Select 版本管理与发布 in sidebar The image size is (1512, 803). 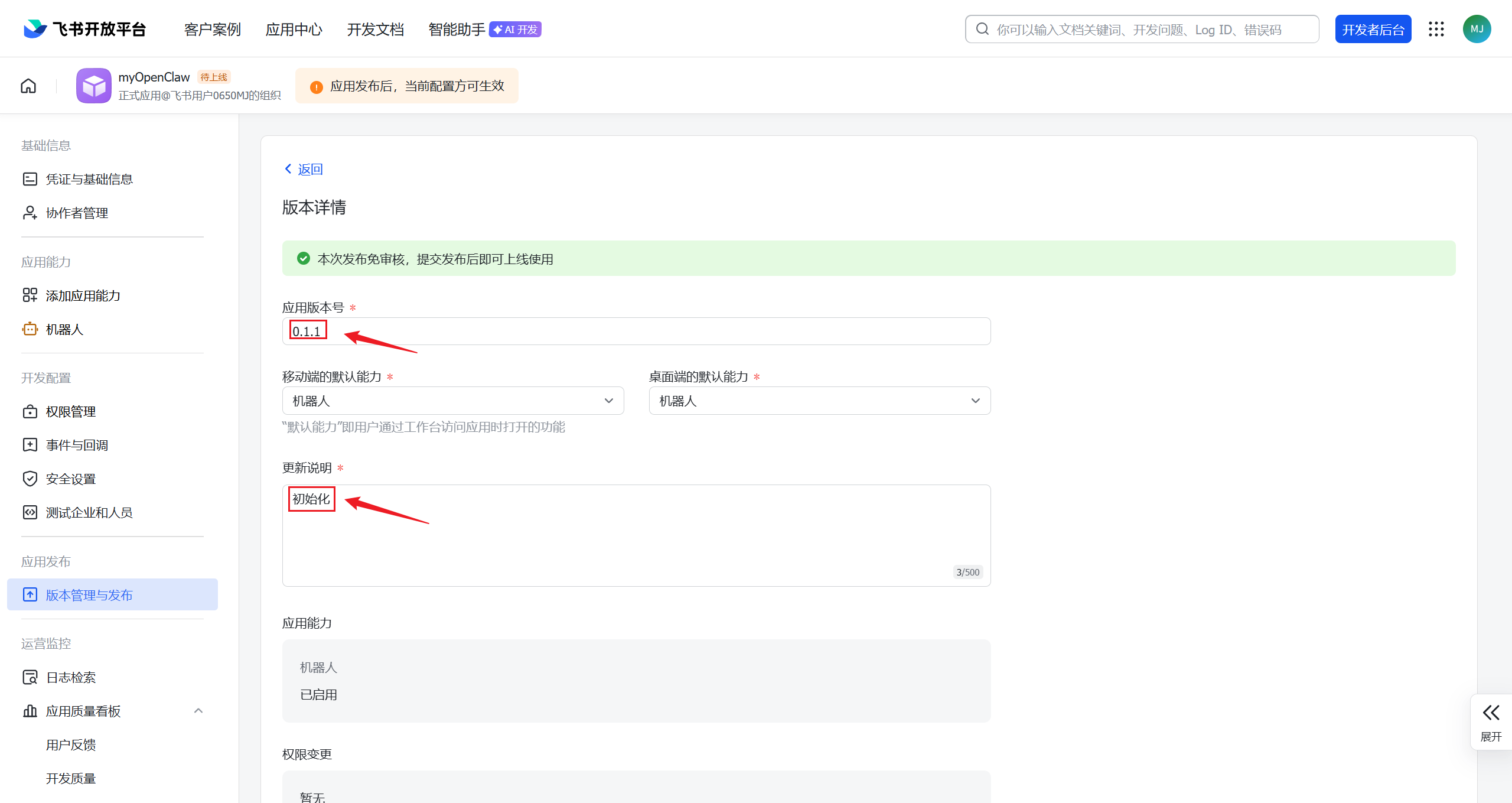click(112, 595)
